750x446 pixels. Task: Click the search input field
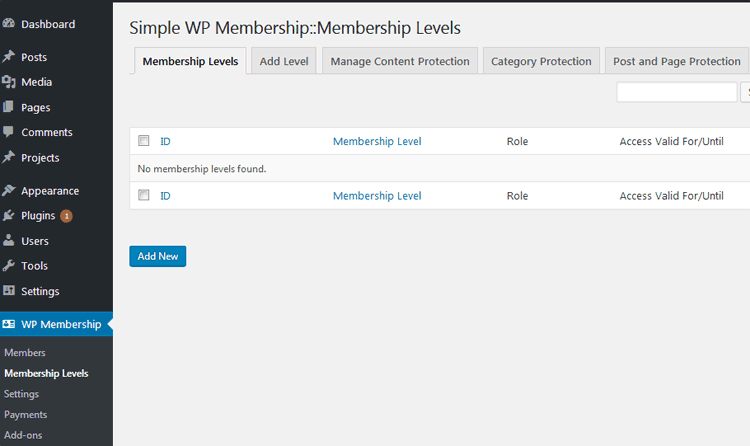tap(676, 92)
